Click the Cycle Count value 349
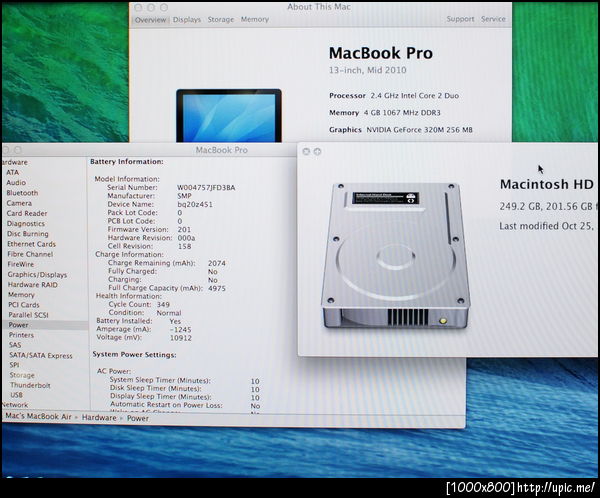This screenshot has height=498, width=600. pyautogui.click(x=163, y=305)
